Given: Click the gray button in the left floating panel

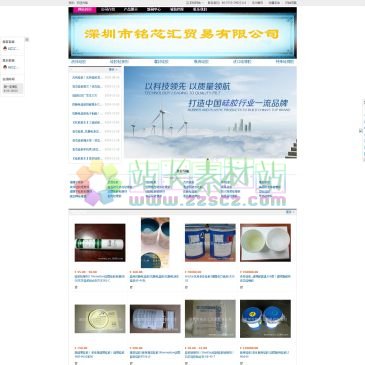Looking at the screenshot, I should tap(13, 88).
